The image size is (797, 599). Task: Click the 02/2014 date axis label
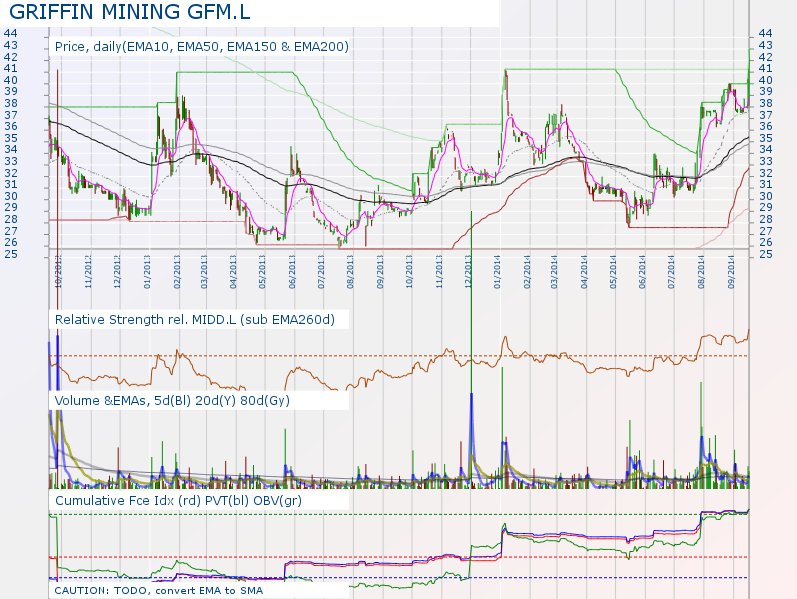527,272
